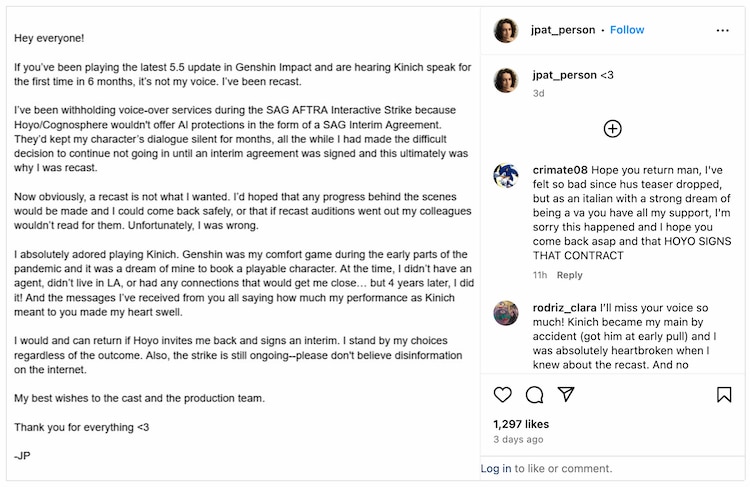Save post with bookmark icon
The width and height of the screenshot is (750, 487).
point(724,395)
